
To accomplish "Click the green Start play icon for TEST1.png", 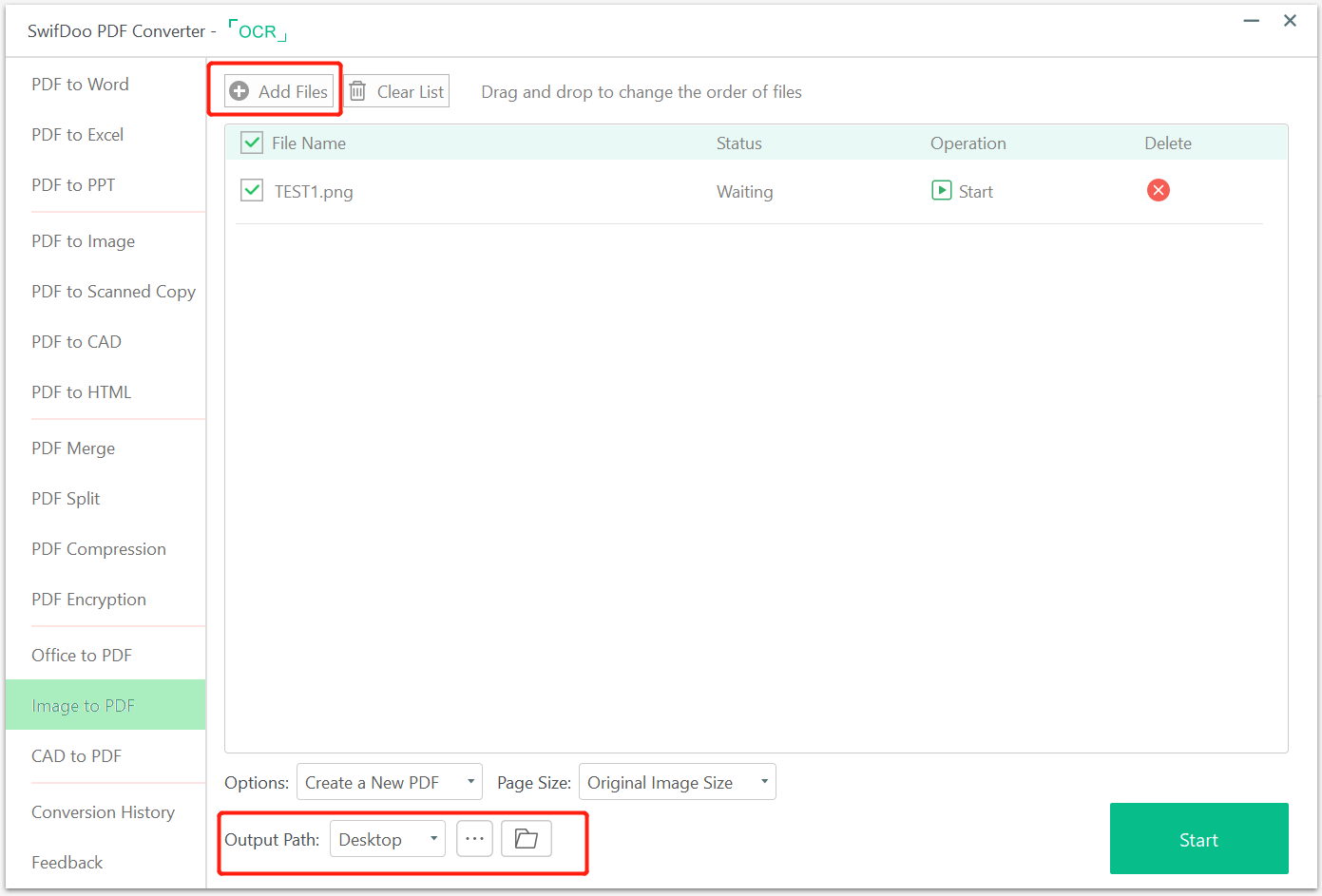I will tap(941, 190).
